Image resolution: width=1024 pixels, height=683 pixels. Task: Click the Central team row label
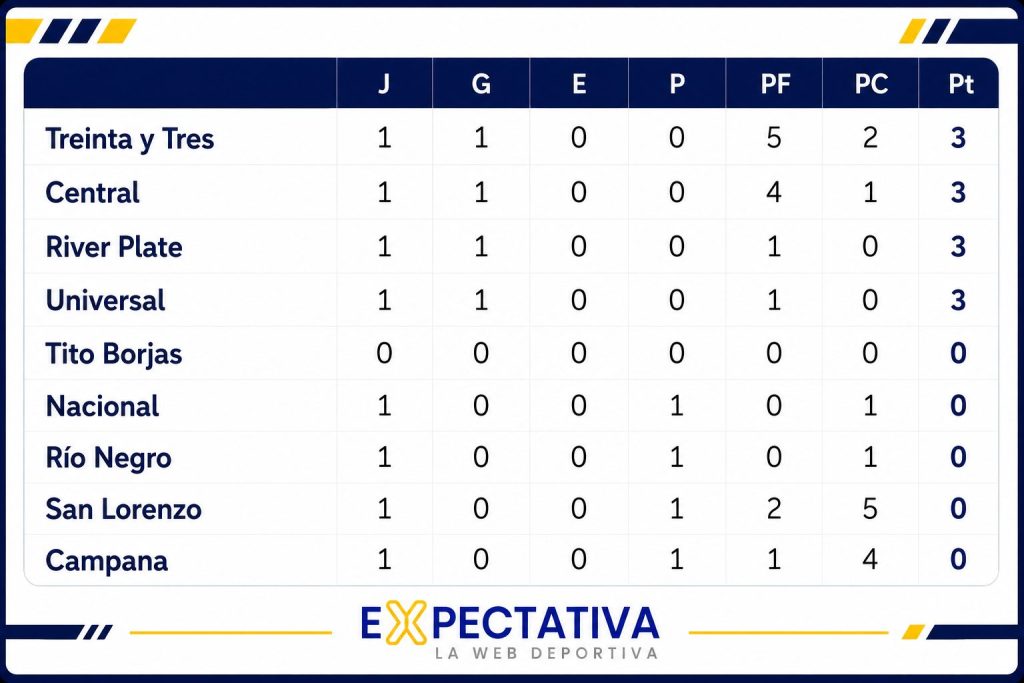click(93, 193)
